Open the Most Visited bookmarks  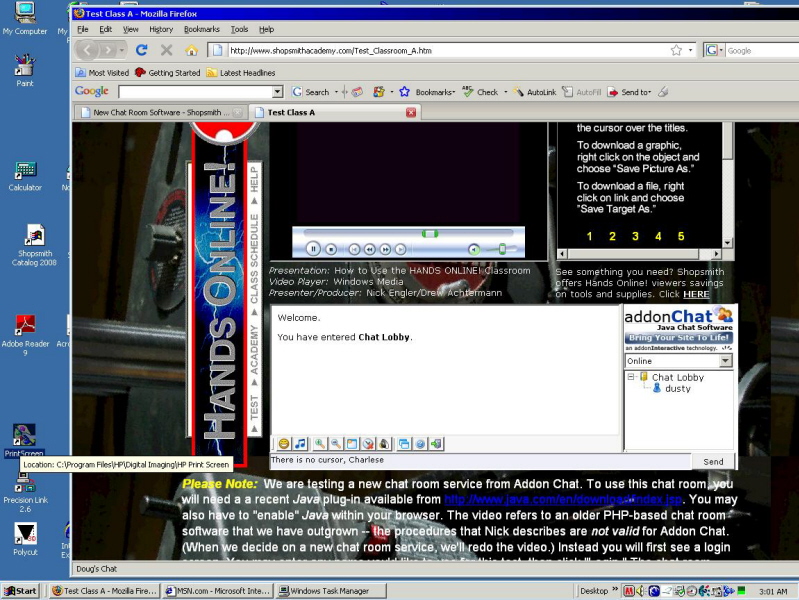(102, 72)
